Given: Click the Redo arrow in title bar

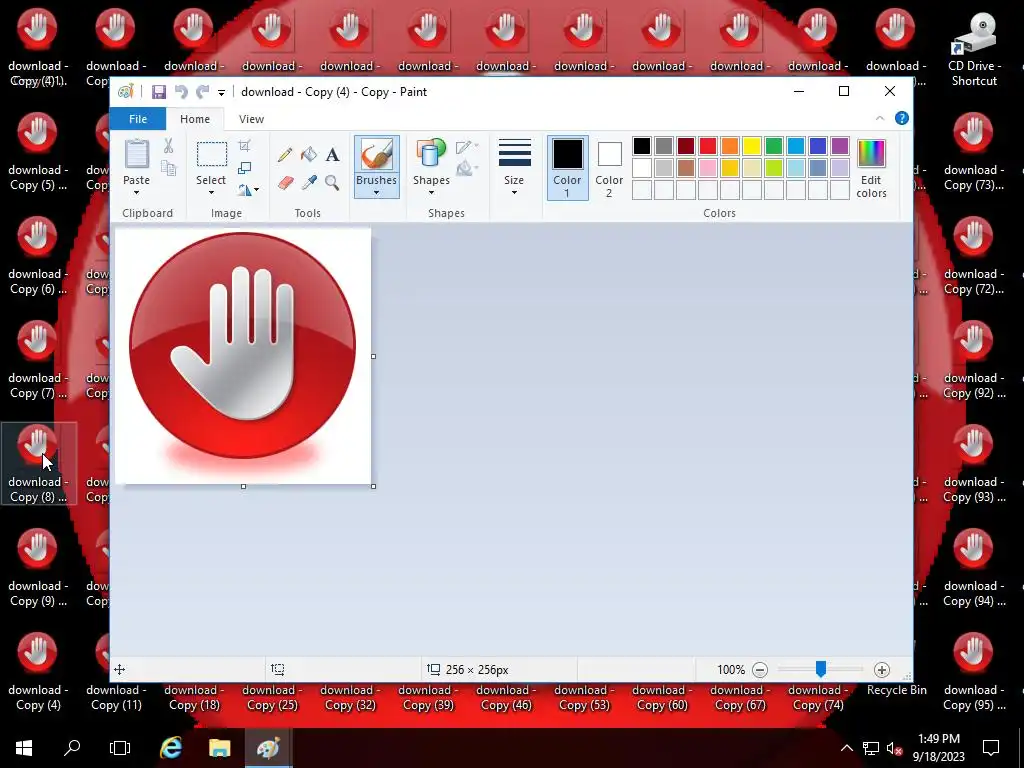Looking at the screenshot, I should [202, 92].
